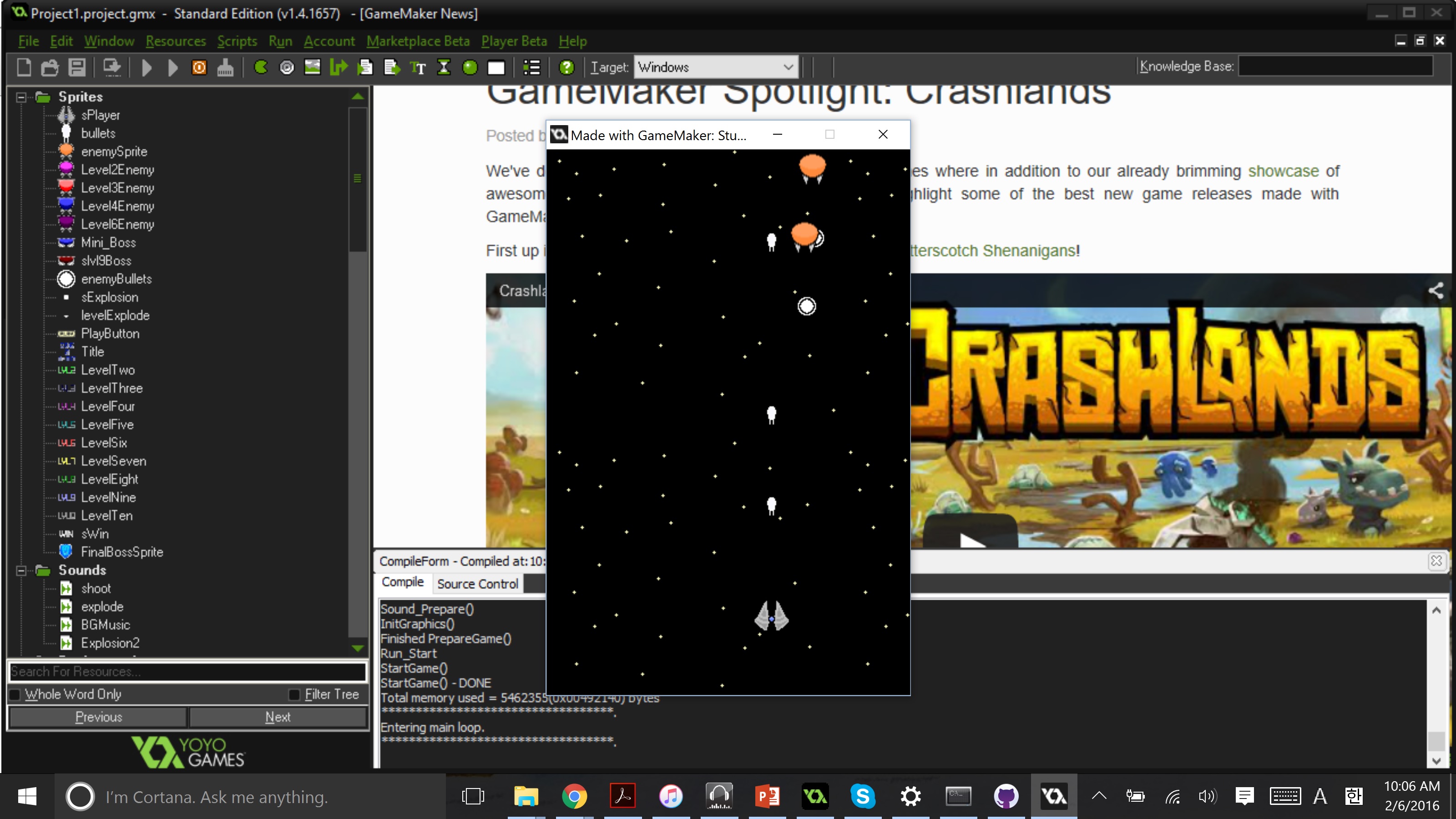This screenshot has height=819, width=1456.
Task: Click the Create an object green ball icon
Action: (470, 68)
